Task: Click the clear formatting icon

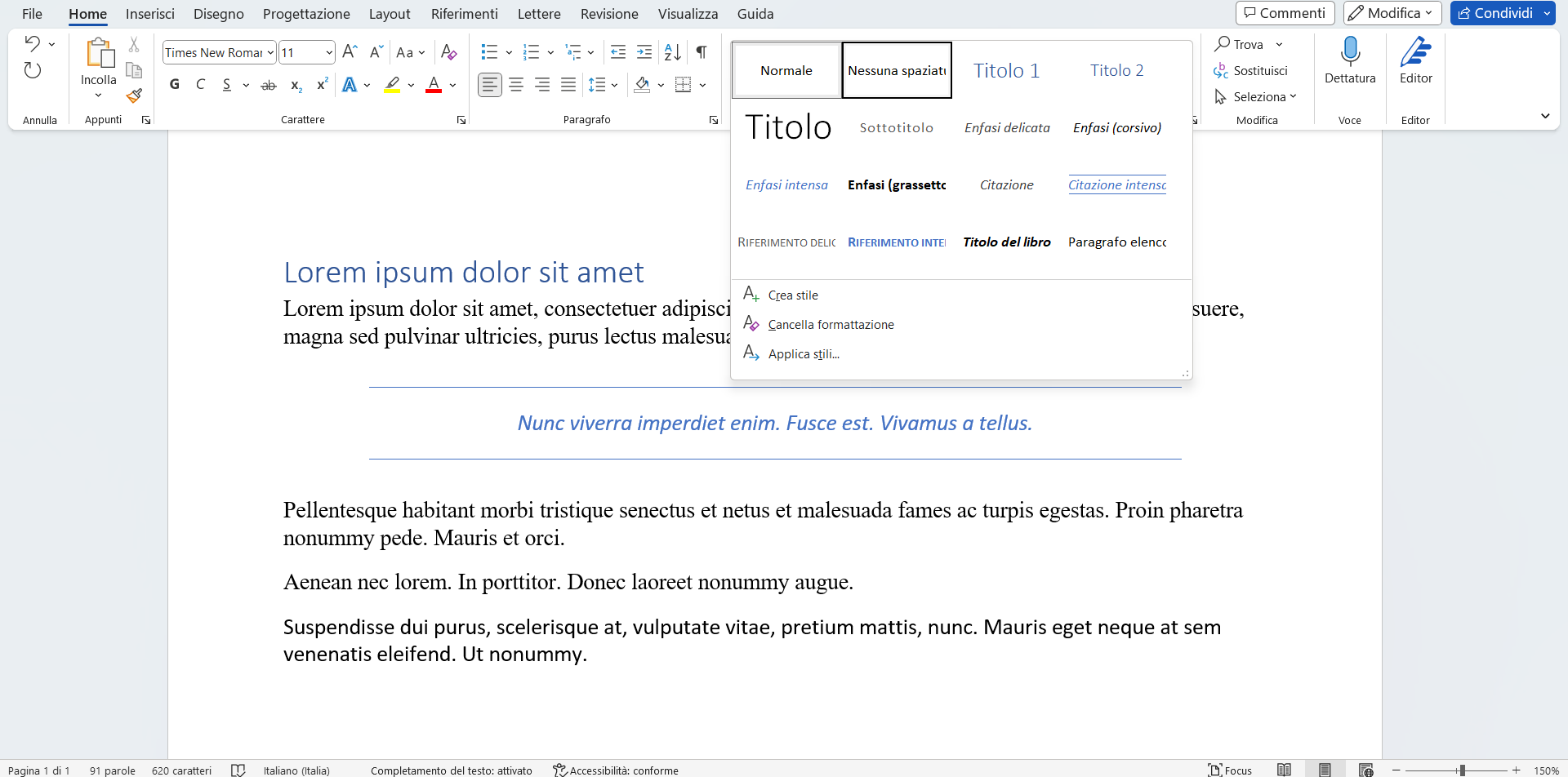Action: [x=449, y=52]
